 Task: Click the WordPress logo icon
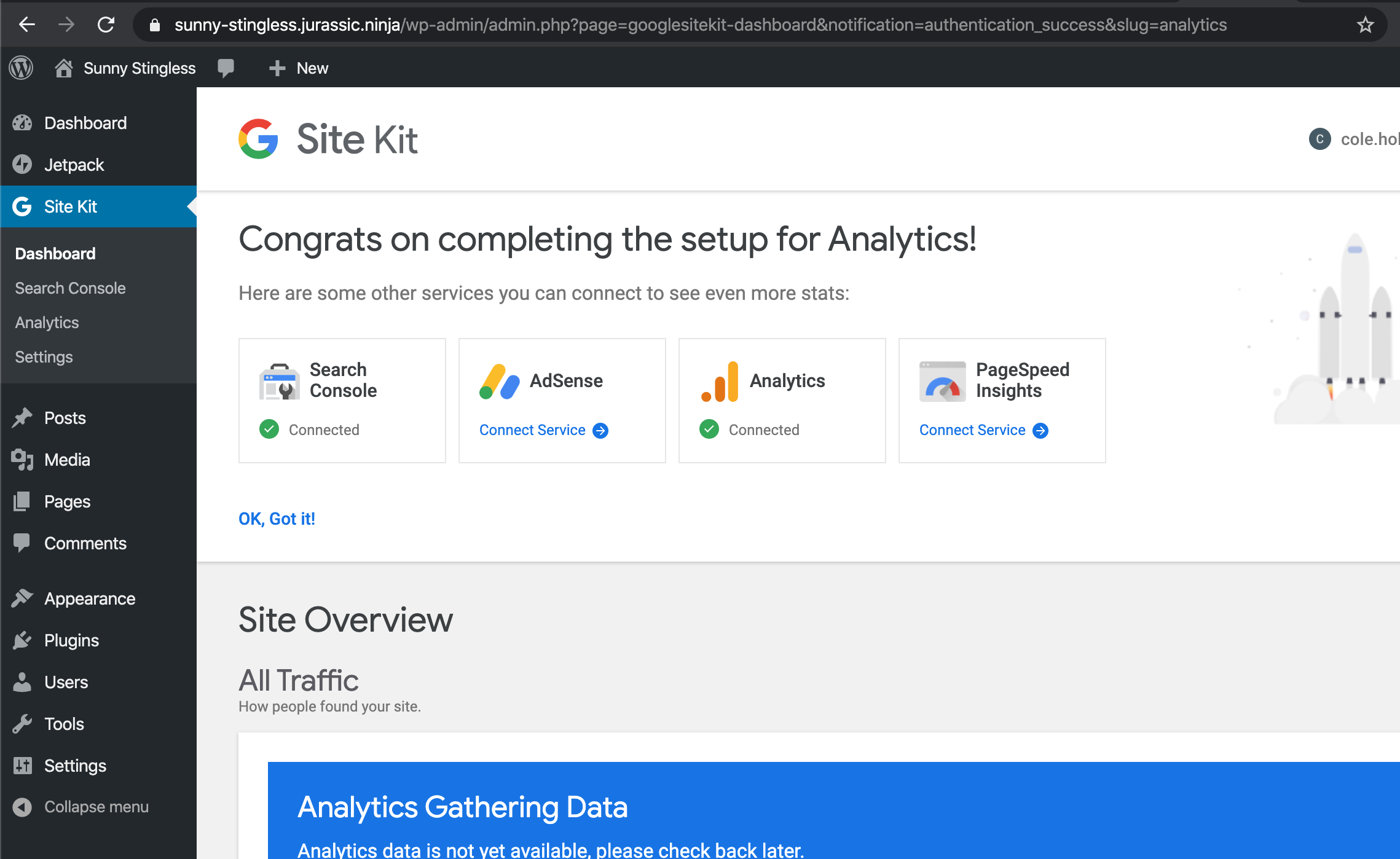click(x=22, y=68)
